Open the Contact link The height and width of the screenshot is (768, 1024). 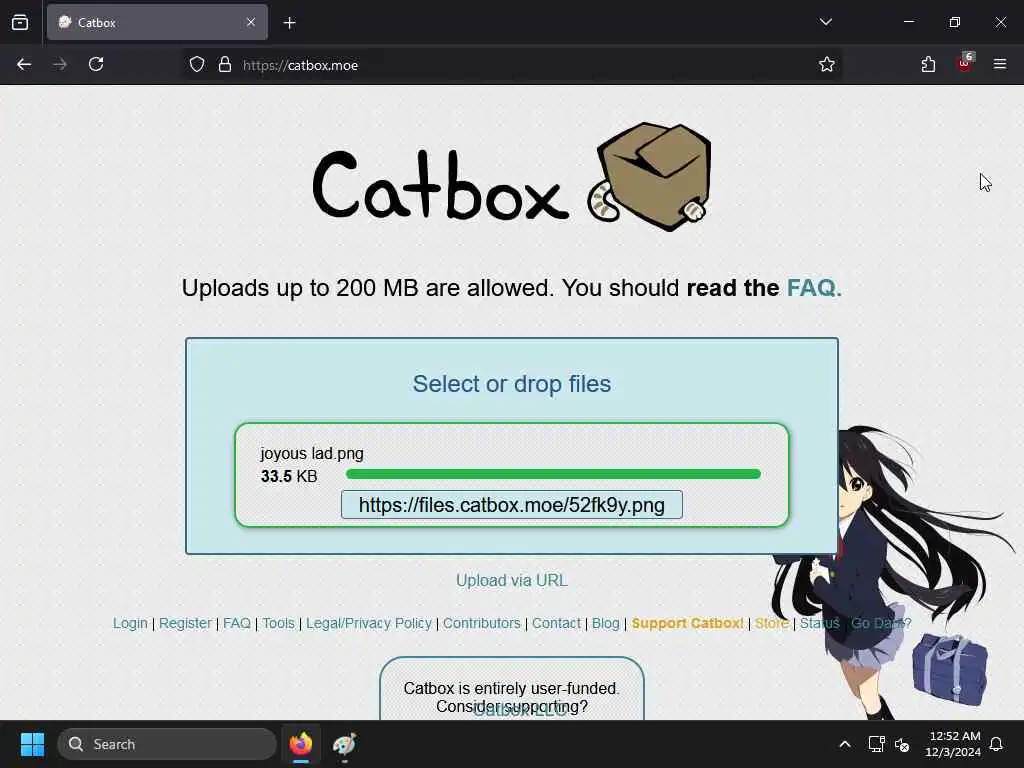pyautogui.click(x=556, y=623)
